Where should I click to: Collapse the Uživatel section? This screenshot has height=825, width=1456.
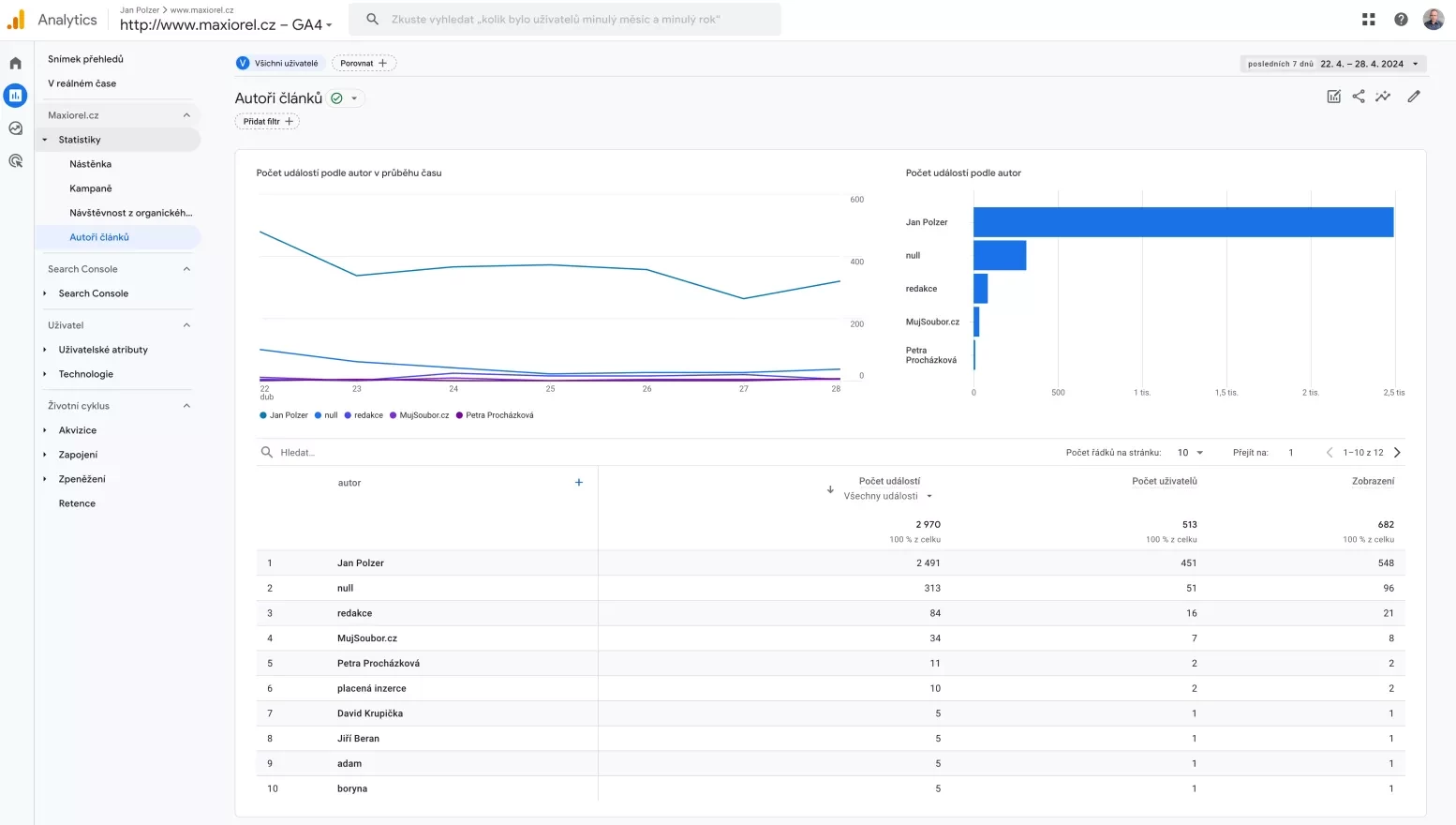186,325
